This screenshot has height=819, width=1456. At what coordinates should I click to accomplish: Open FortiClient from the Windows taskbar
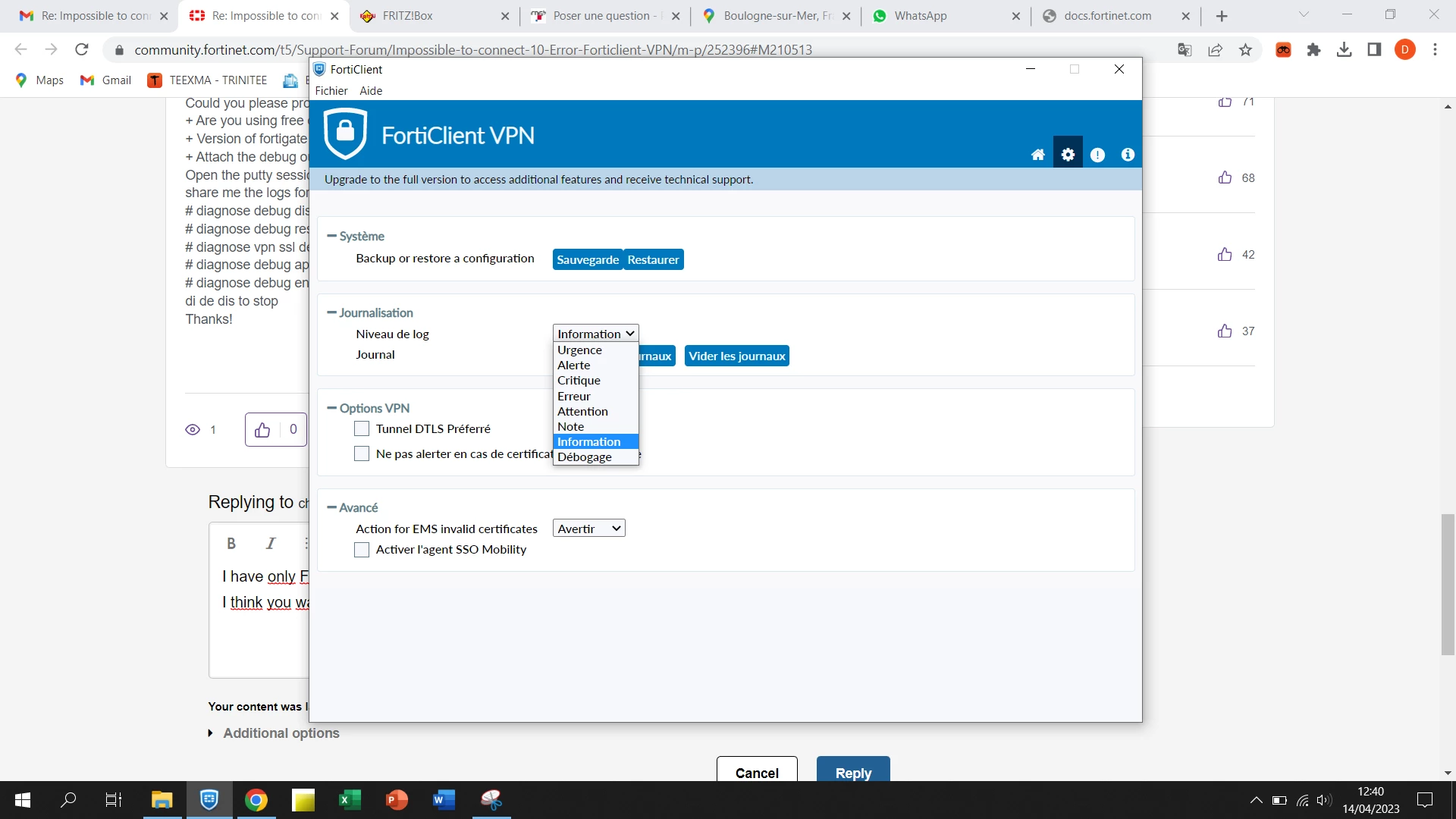click(x=209, y=799)
